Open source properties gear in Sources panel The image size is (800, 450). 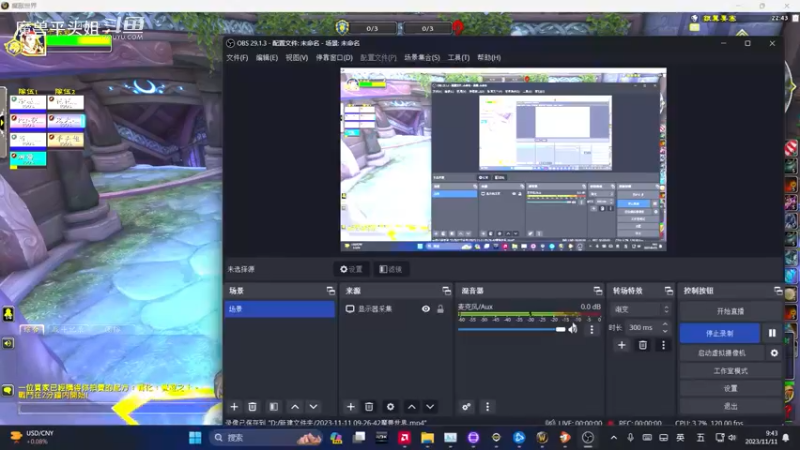click(x=390, y=407)
